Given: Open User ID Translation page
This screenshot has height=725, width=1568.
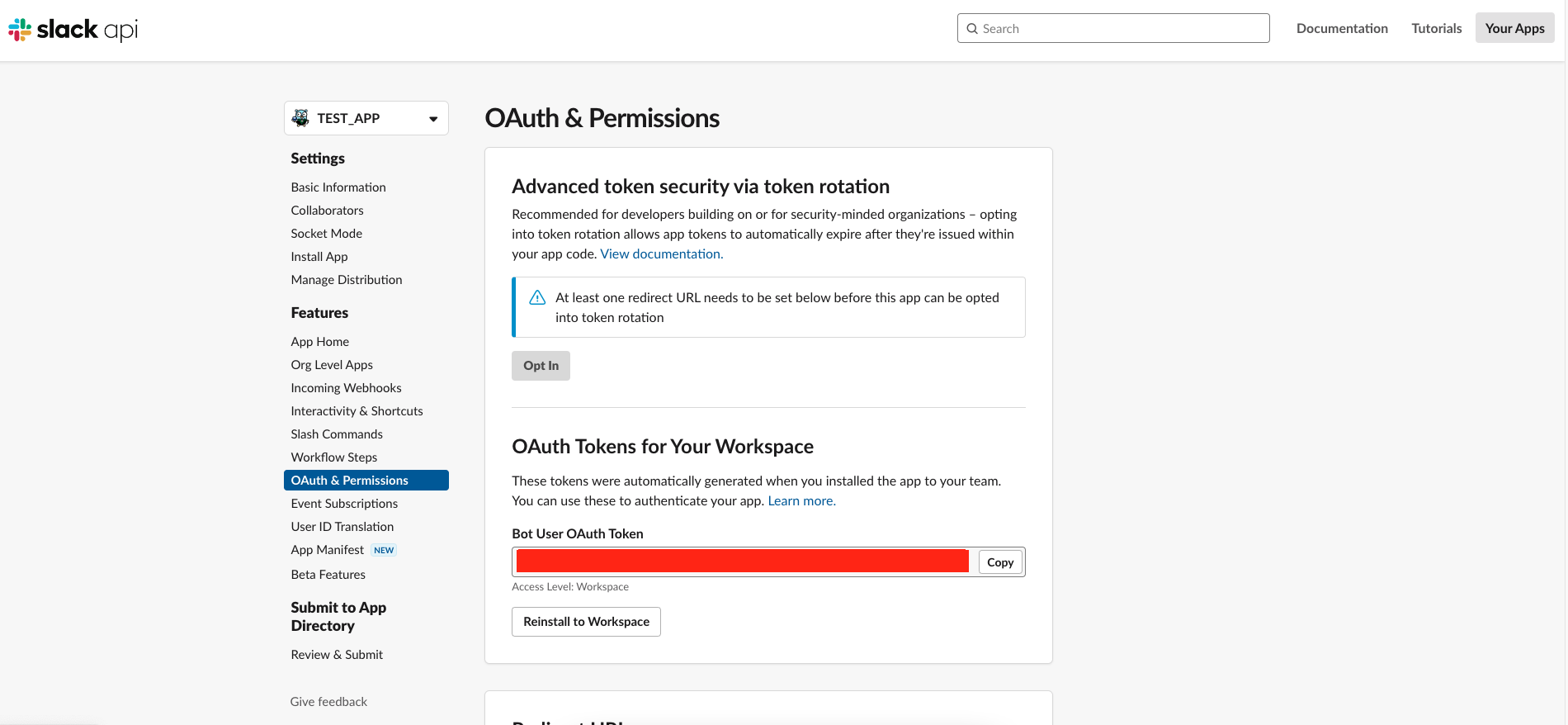Looking at the screenshot, I should click(342, 527).
